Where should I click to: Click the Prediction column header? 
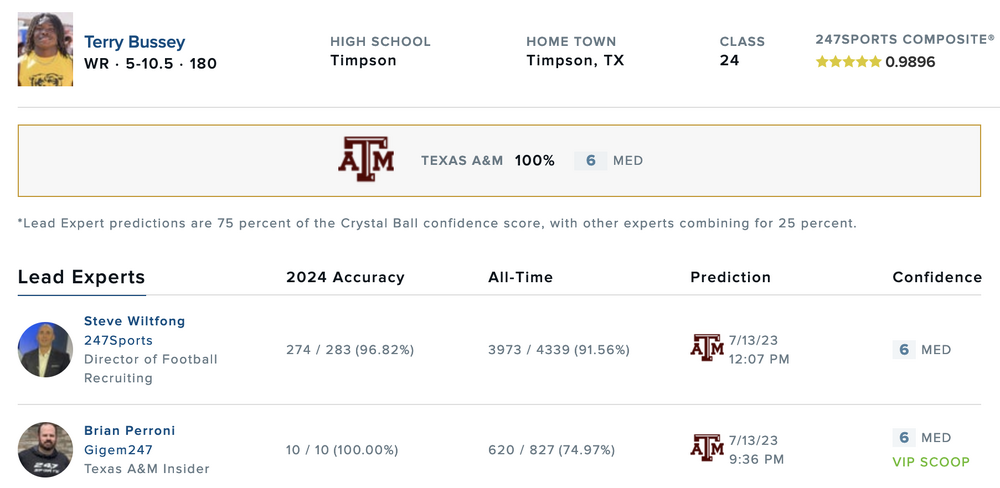click(730, 277)
